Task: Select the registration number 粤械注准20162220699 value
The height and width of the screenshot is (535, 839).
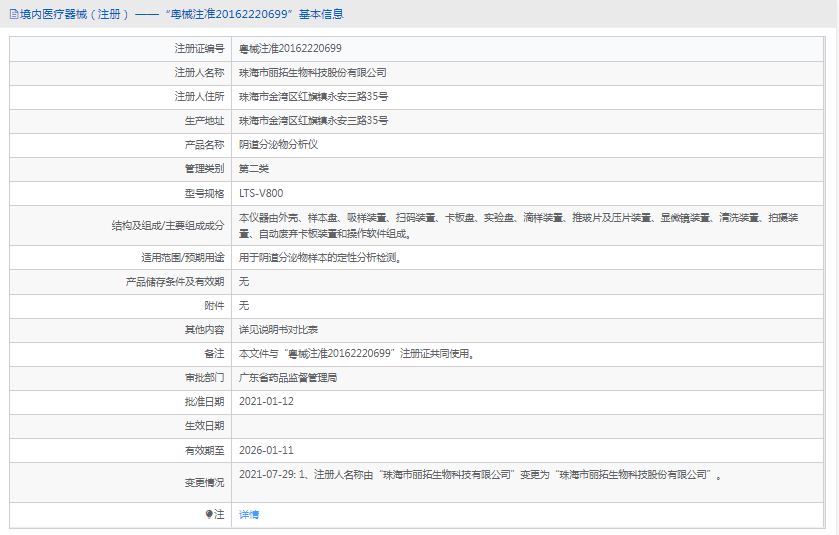Action: tap(290, 49)
